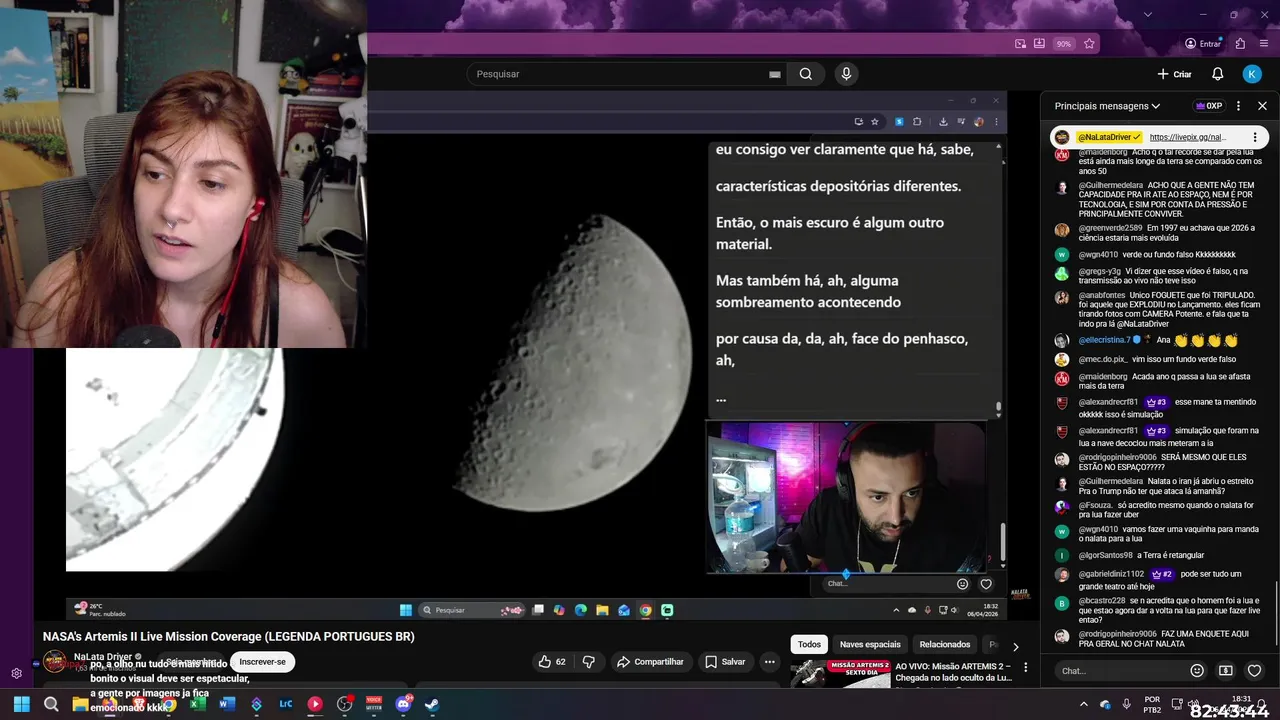Start voice search with the microphone icon
This screenshot has height=720, width=1280.
coord(846,74)
